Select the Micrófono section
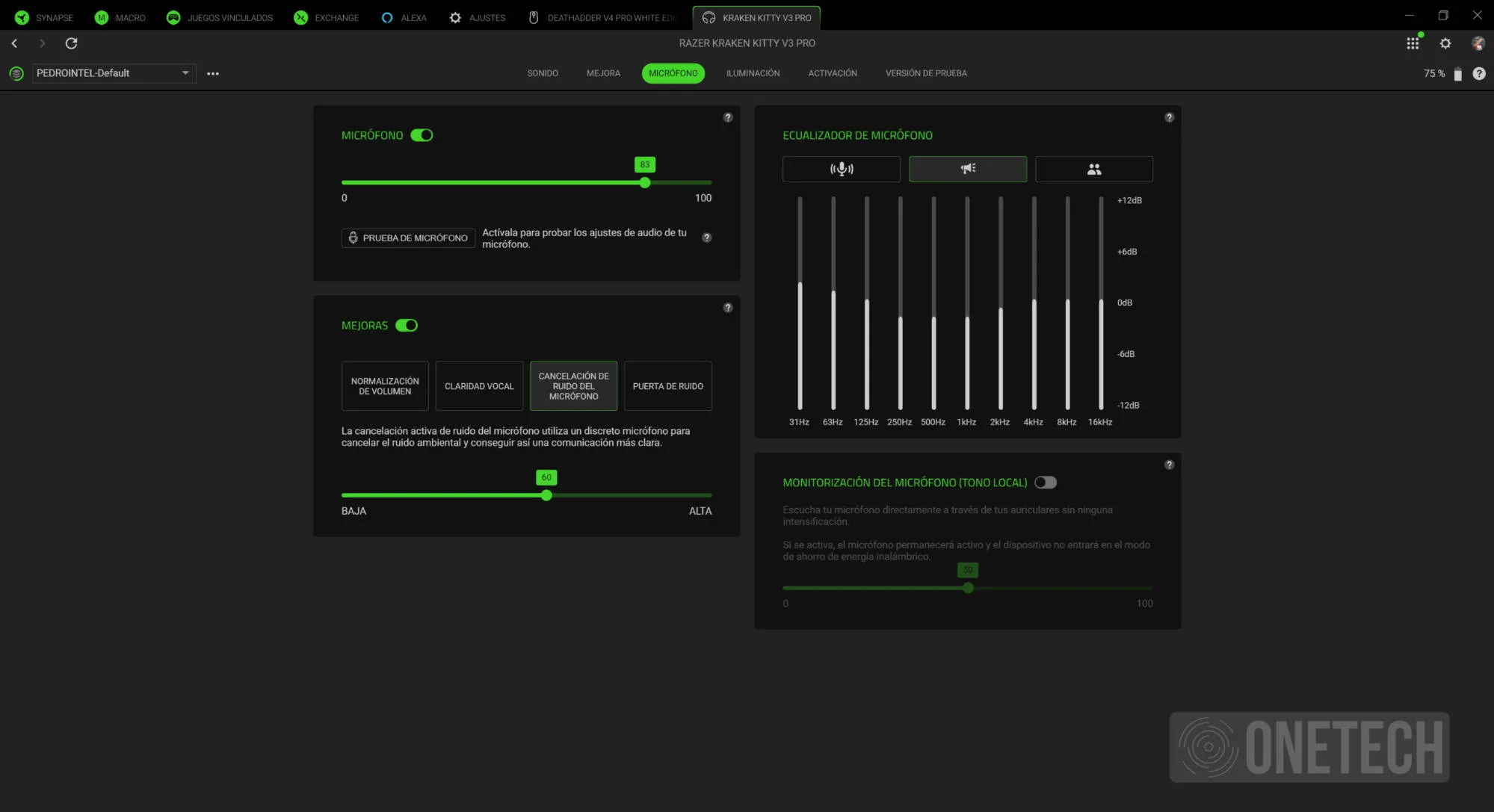Viewport: 1494px width, 812px height. [x=673, y=73]
